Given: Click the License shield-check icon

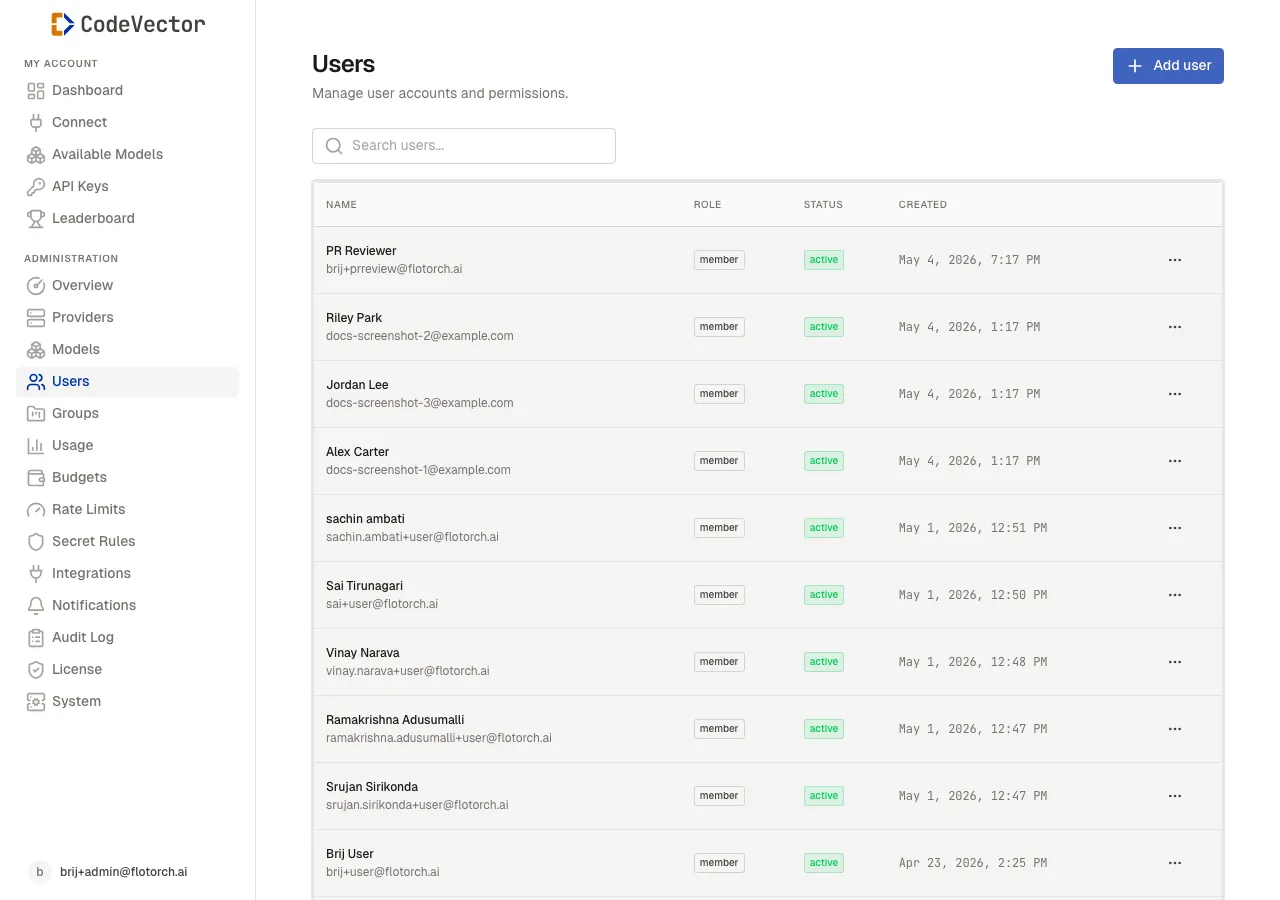Looking at the screenshot, I should pos(36,670).
